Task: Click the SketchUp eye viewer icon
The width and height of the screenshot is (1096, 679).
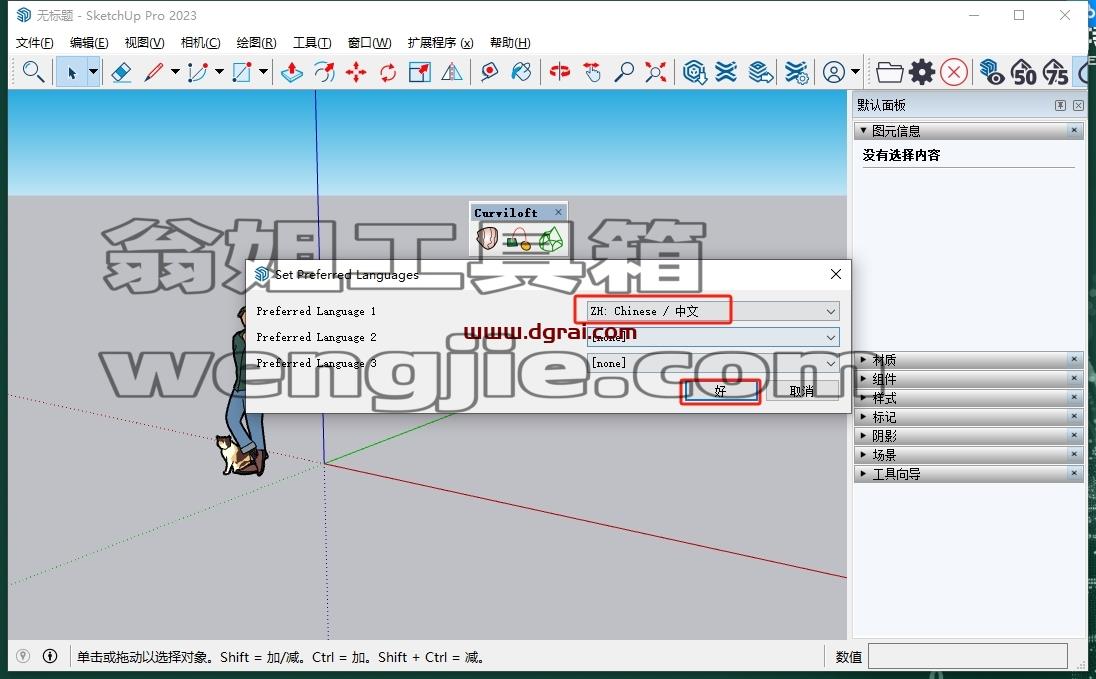Action: 991,72
